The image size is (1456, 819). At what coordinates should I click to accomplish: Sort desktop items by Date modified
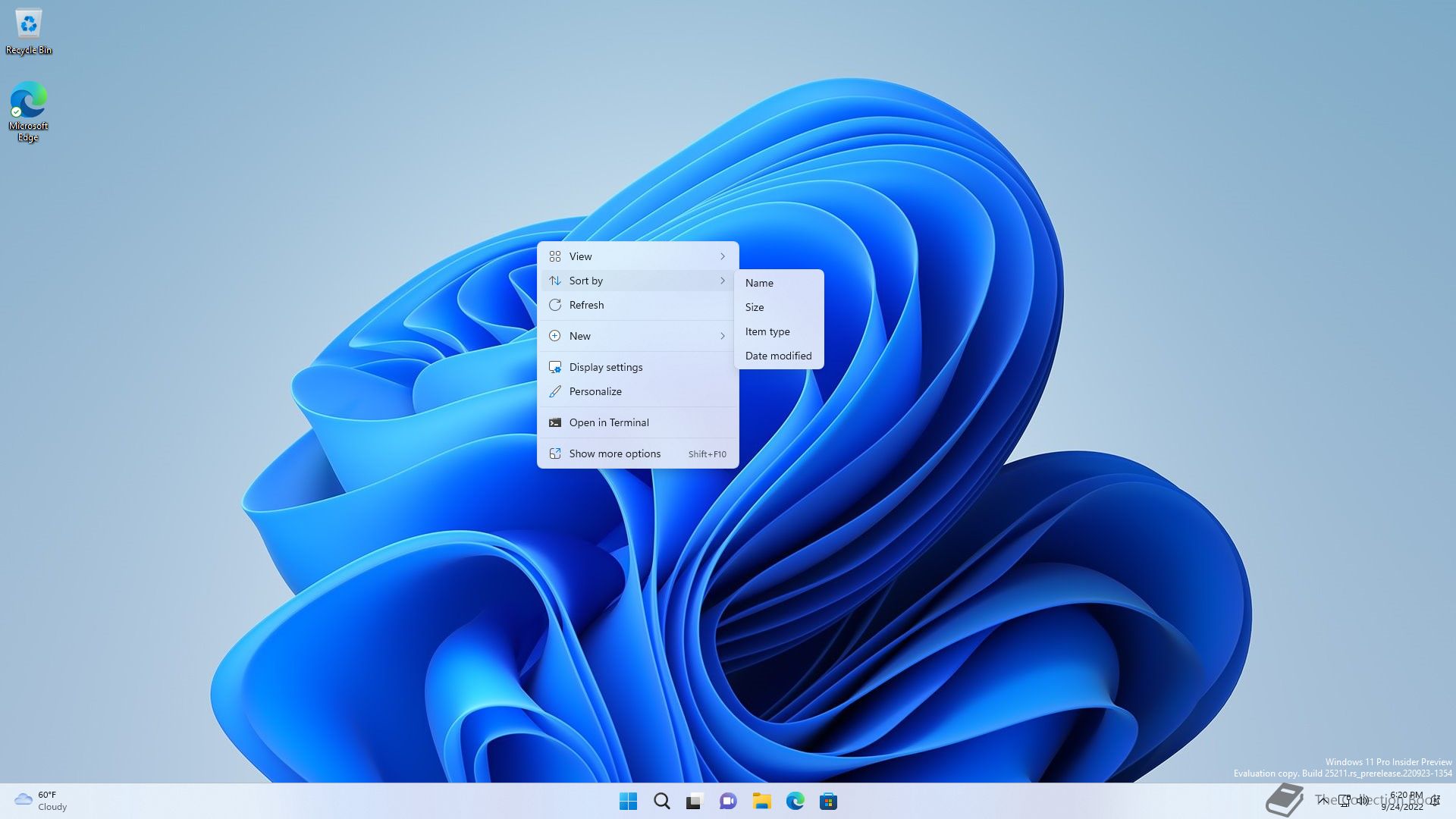point(779,356)
